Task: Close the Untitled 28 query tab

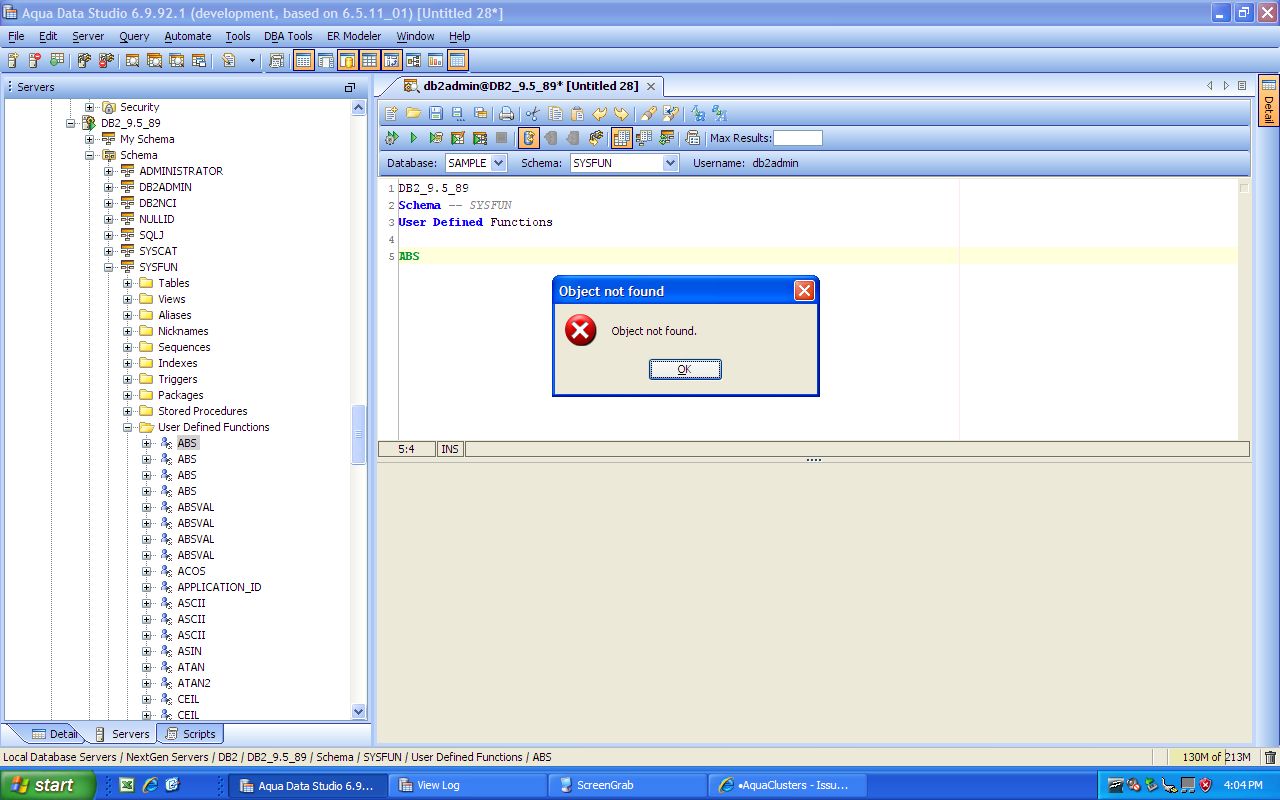Action: 650,86
